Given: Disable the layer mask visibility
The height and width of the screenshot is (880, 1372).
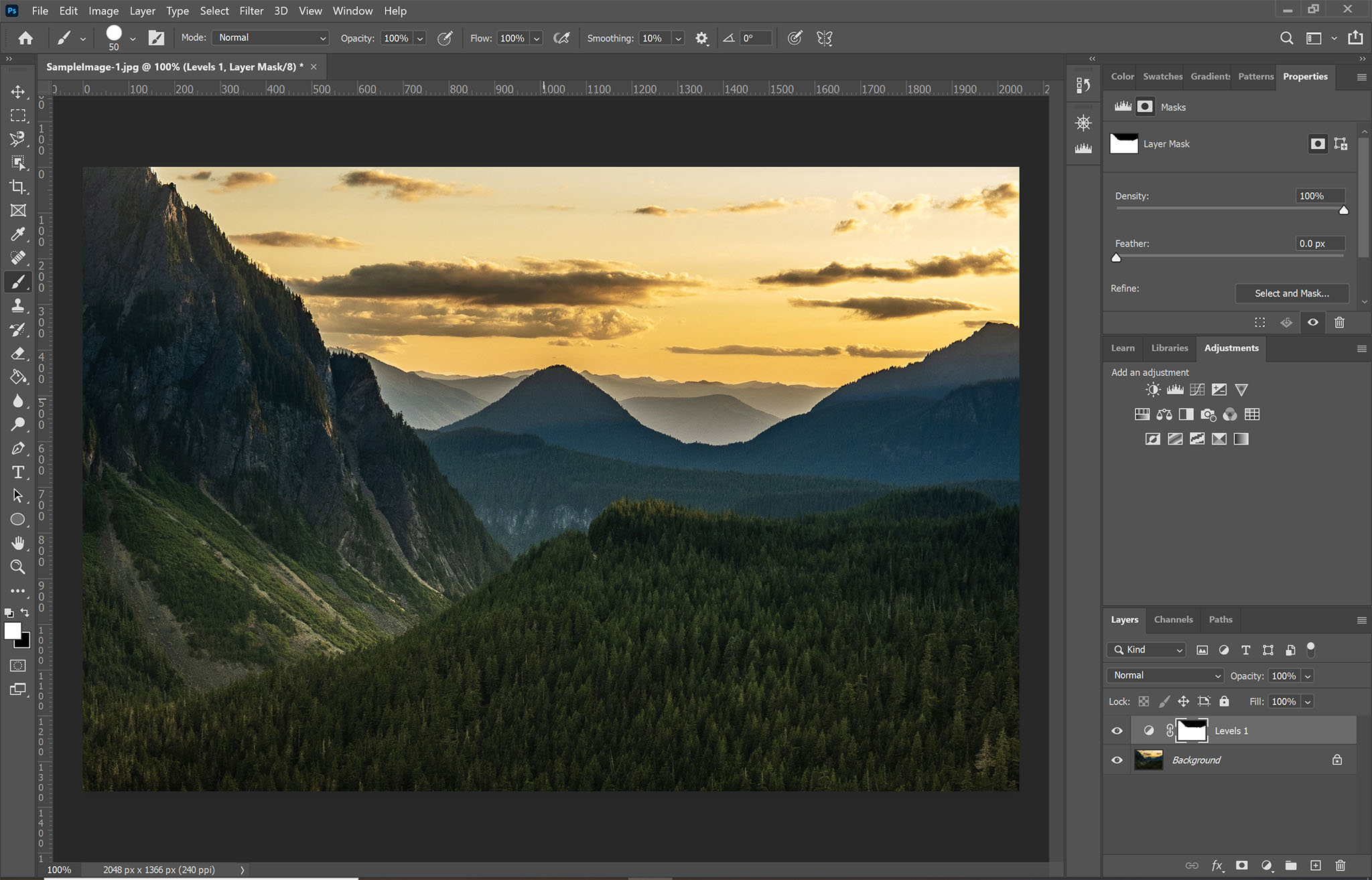Looking at the screenshot, I should (1312, 322).
